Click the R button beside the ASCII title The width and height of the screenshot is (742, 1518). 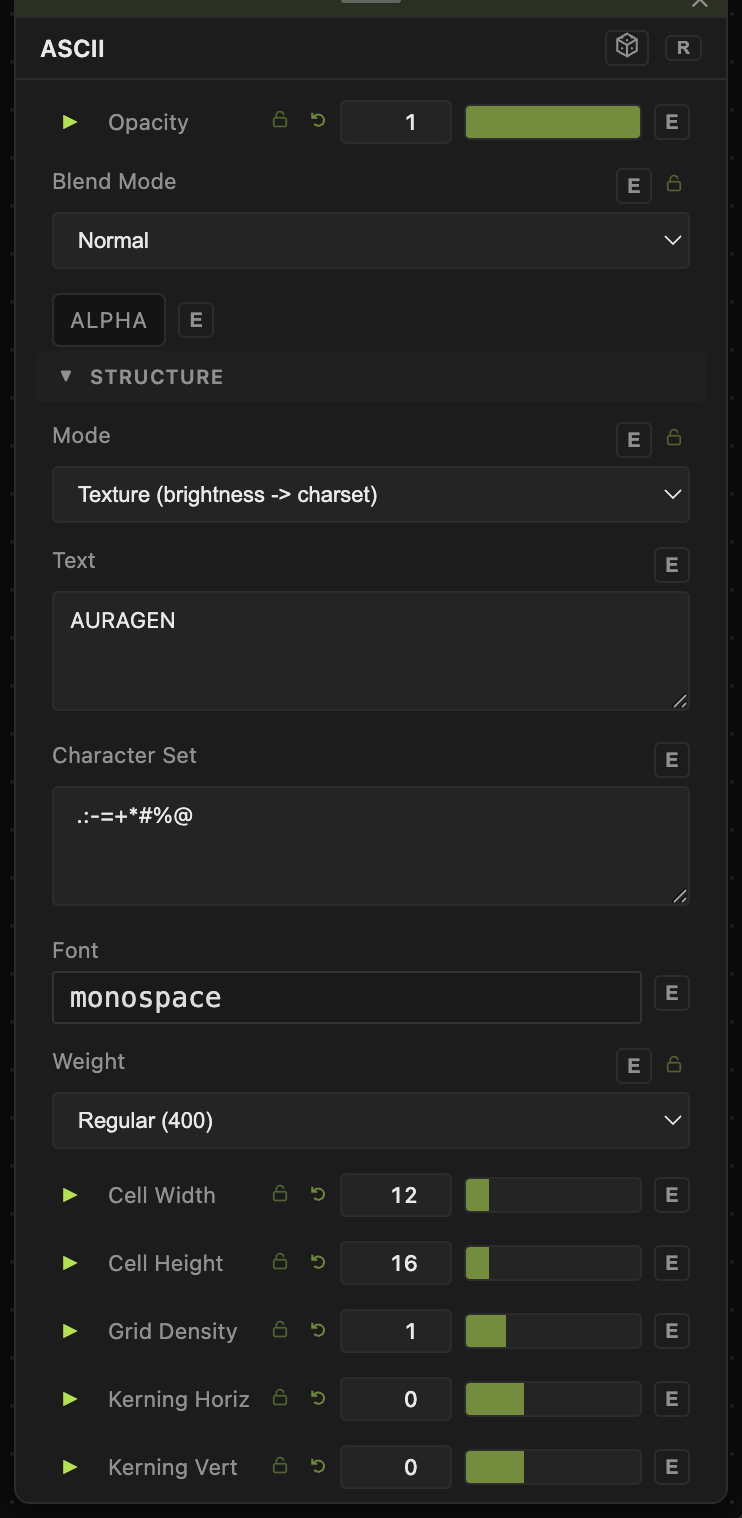tap(683, 47)
